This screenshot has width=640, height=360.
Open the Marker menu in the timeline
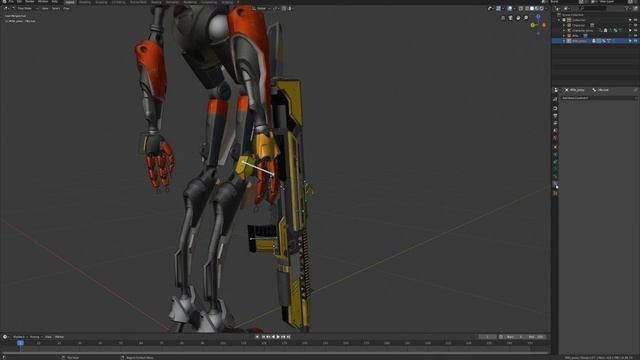pyautogui.click(x=60, y=337)
